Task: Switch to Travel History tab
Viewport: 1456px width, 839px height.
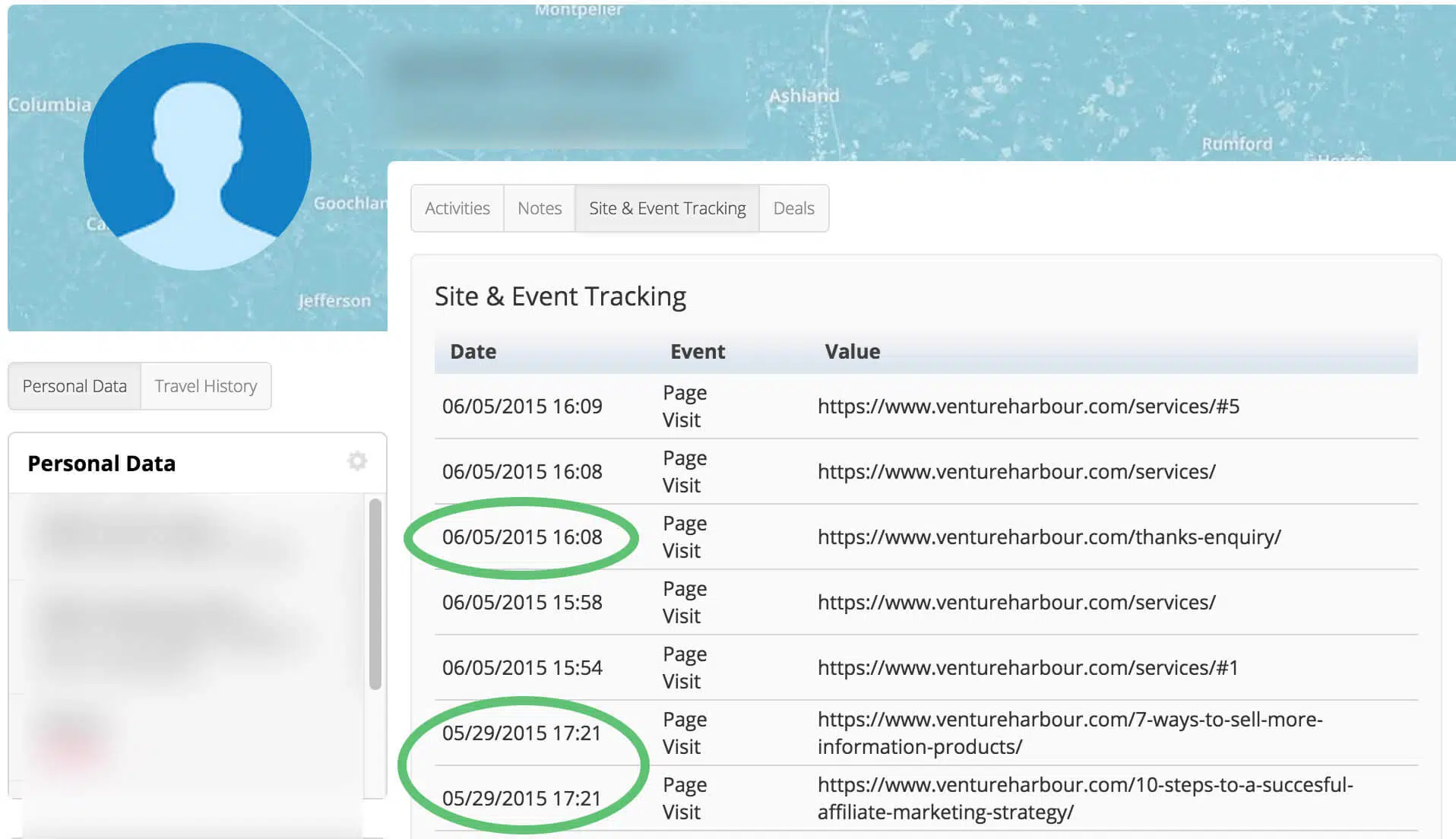Action: [x=206, y=386]
